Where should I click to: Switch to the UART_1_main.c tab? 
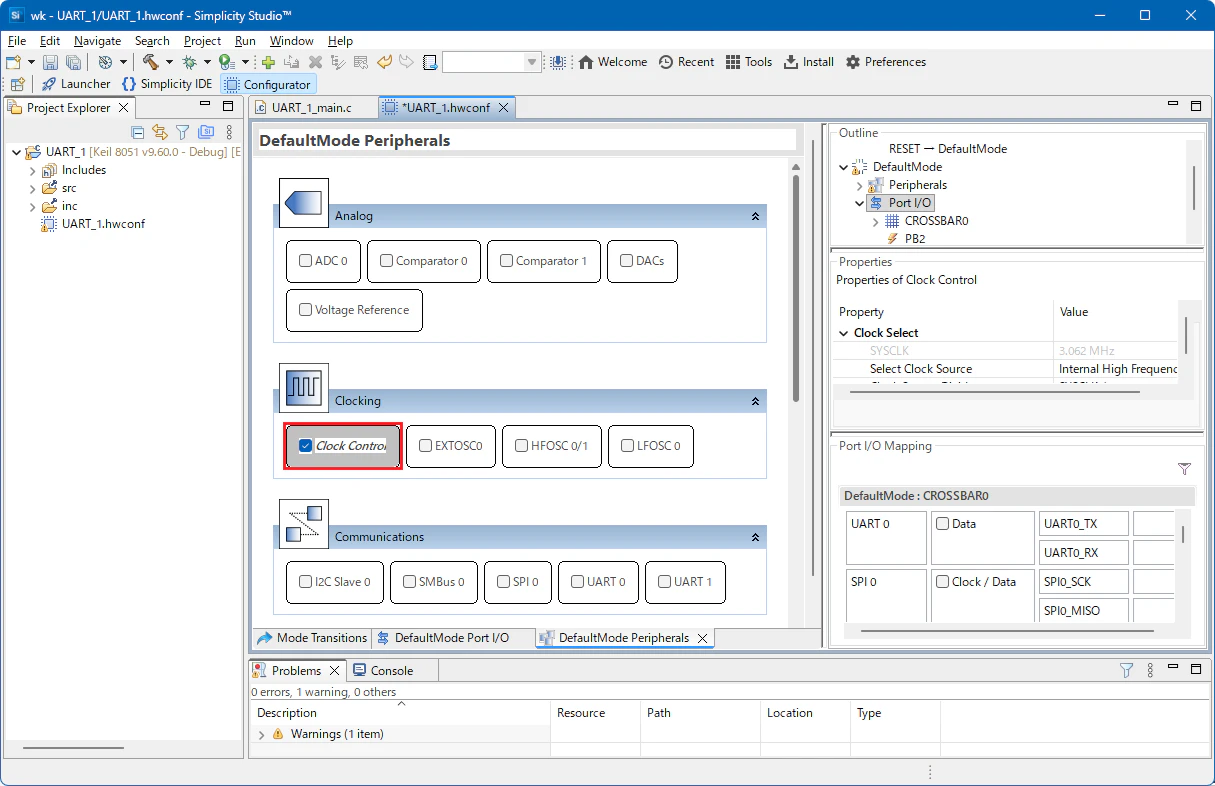312,107
